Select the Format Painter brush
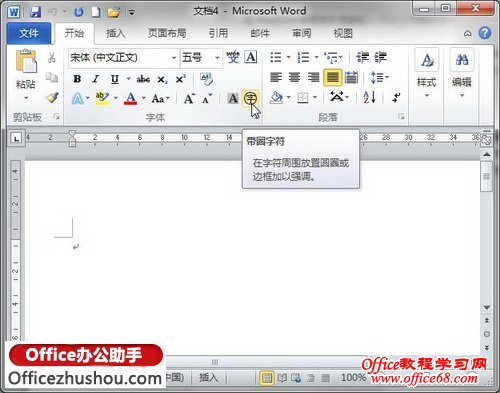 52,97
